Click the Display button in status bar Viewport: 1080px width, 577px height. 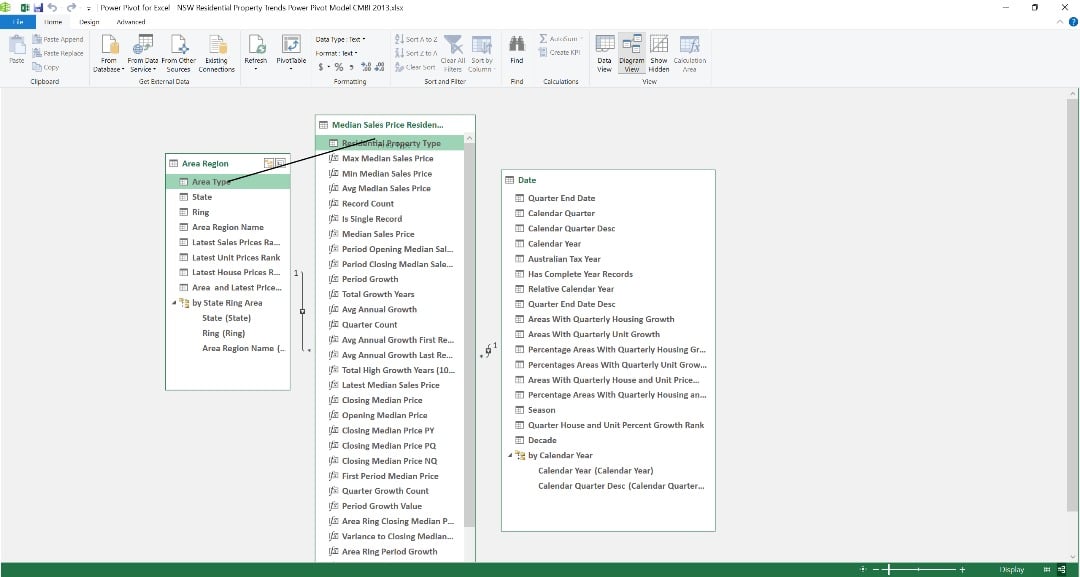[x=1012, y=569]
